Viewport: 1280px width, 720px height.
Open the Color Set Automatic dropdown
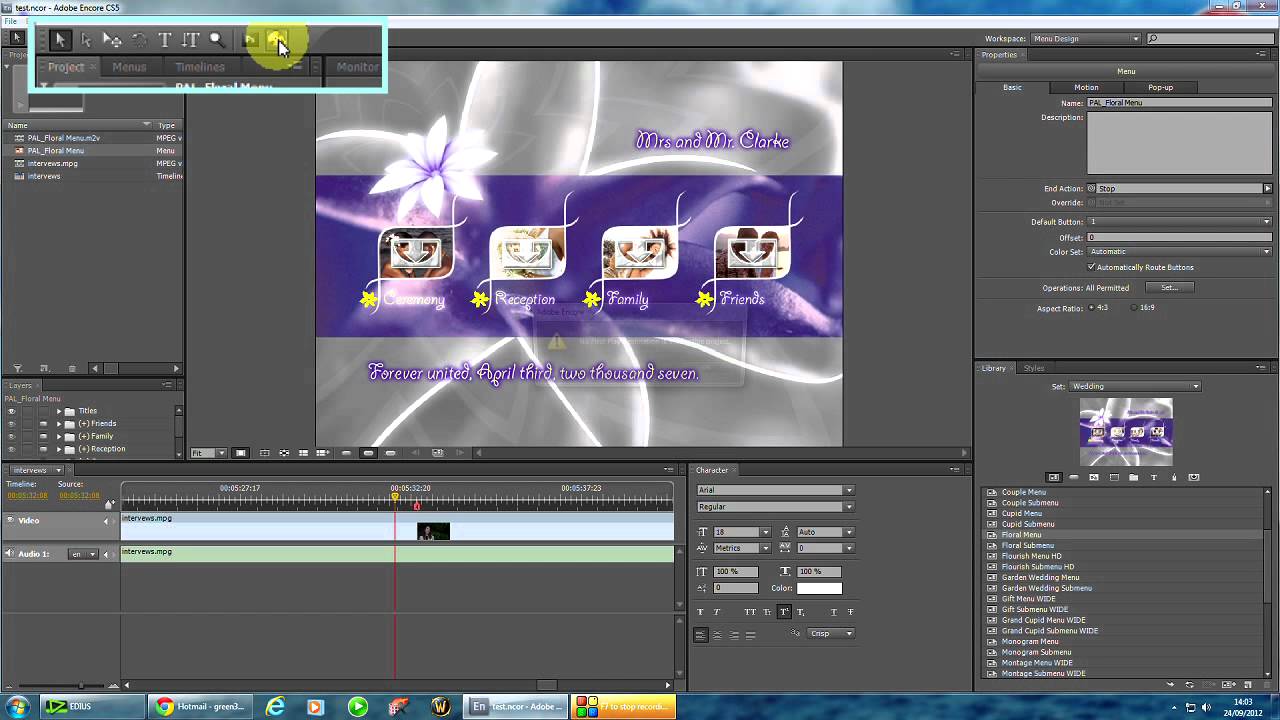[1180, 252]
